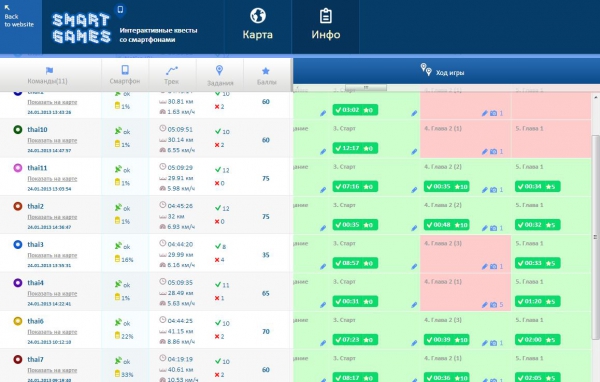
Task: Open thai11 Глава 2 (2) photos camera icon
Action: (494, 190)
